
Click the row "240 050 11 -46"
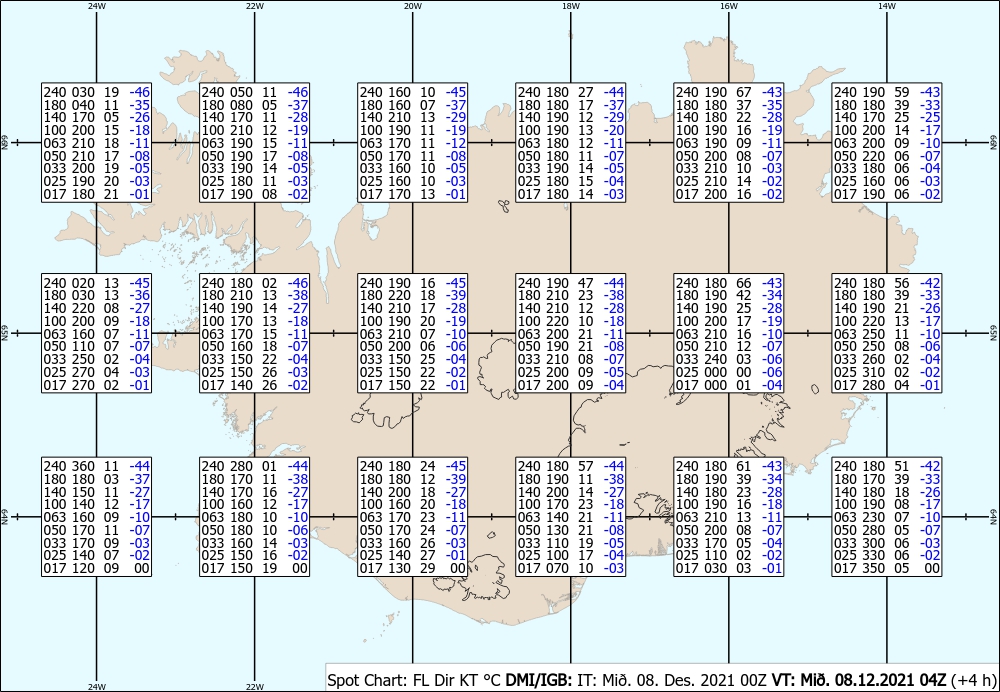(x=254, y=92)
